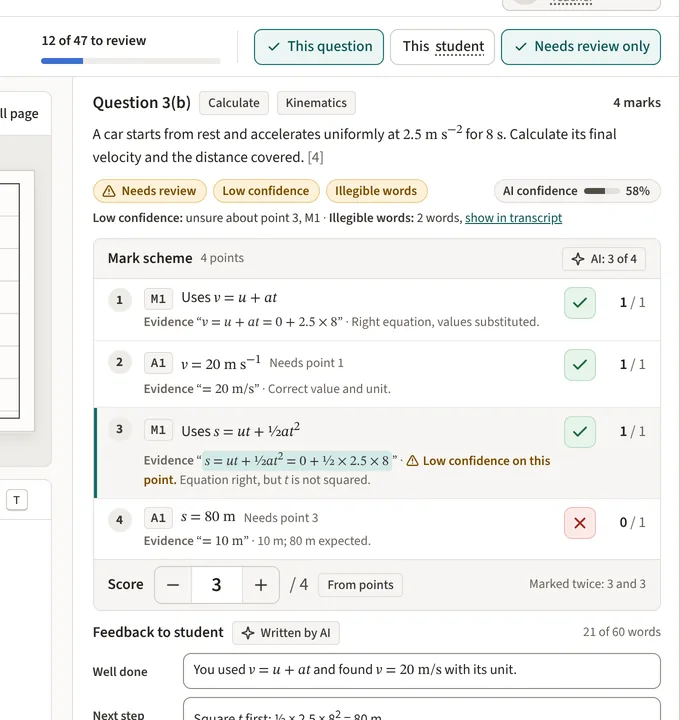The width and height of the screenshot is (680, 720).
Task: Toggle the green tick for point 1
Action: point(580,303)
